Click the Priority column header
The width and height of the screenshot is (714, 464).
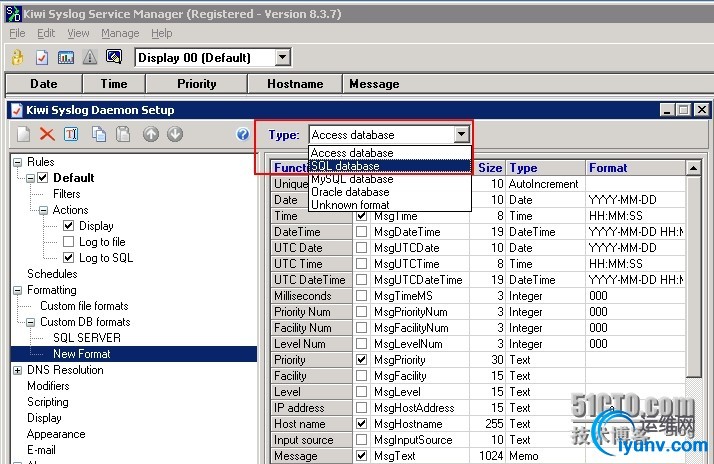tap(197, 84)
